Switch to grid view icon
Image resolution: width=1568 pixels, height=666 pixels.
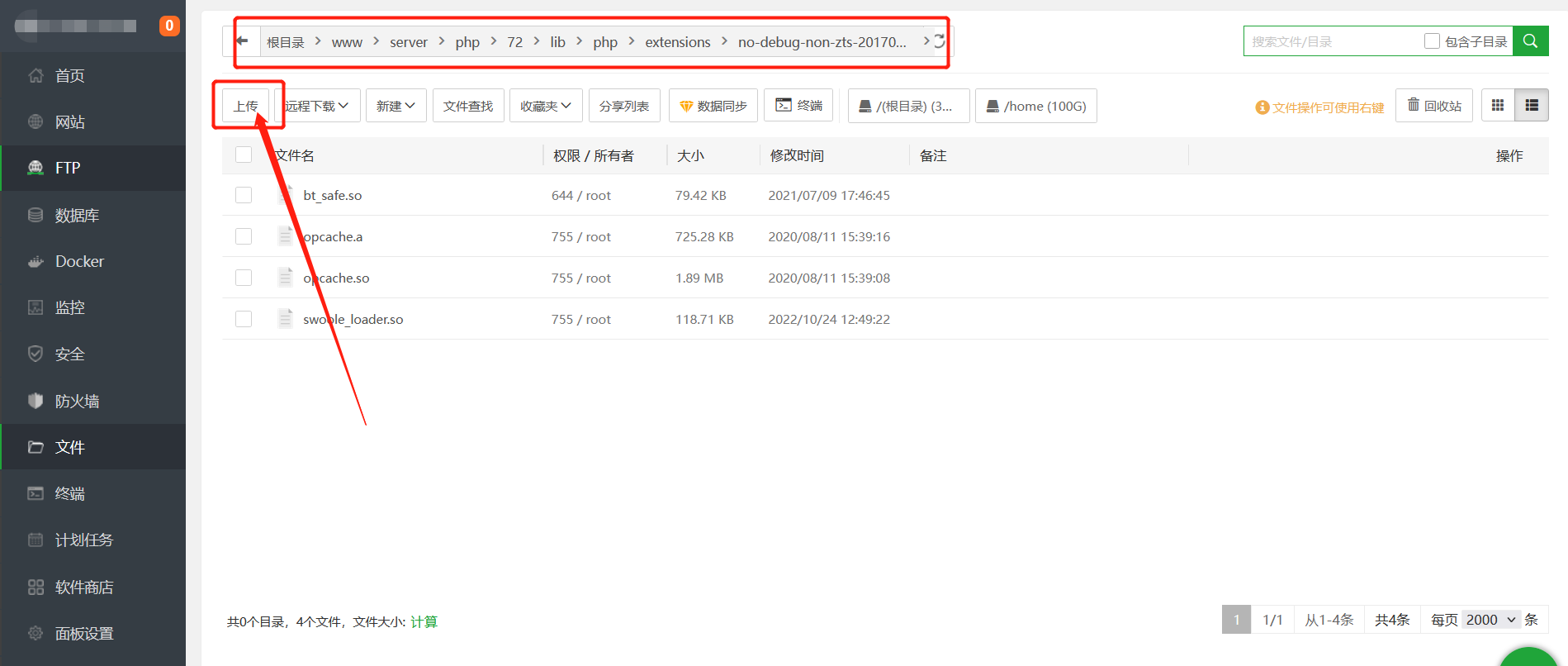click(1498, 106)
